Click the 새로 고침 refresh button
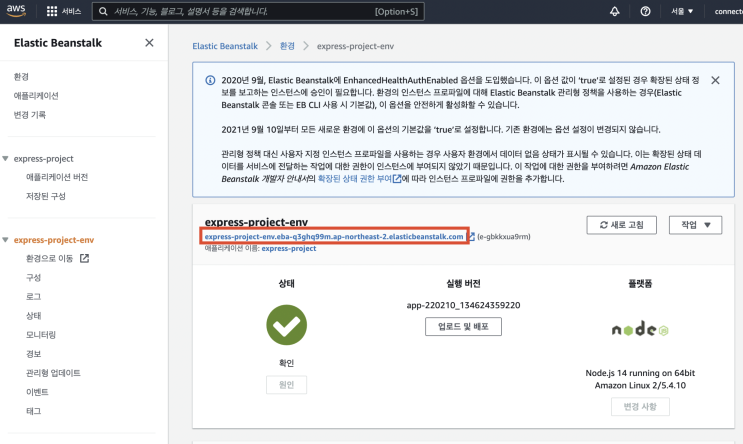This screenshot has height=444, width=743. [x=622, y=225]
